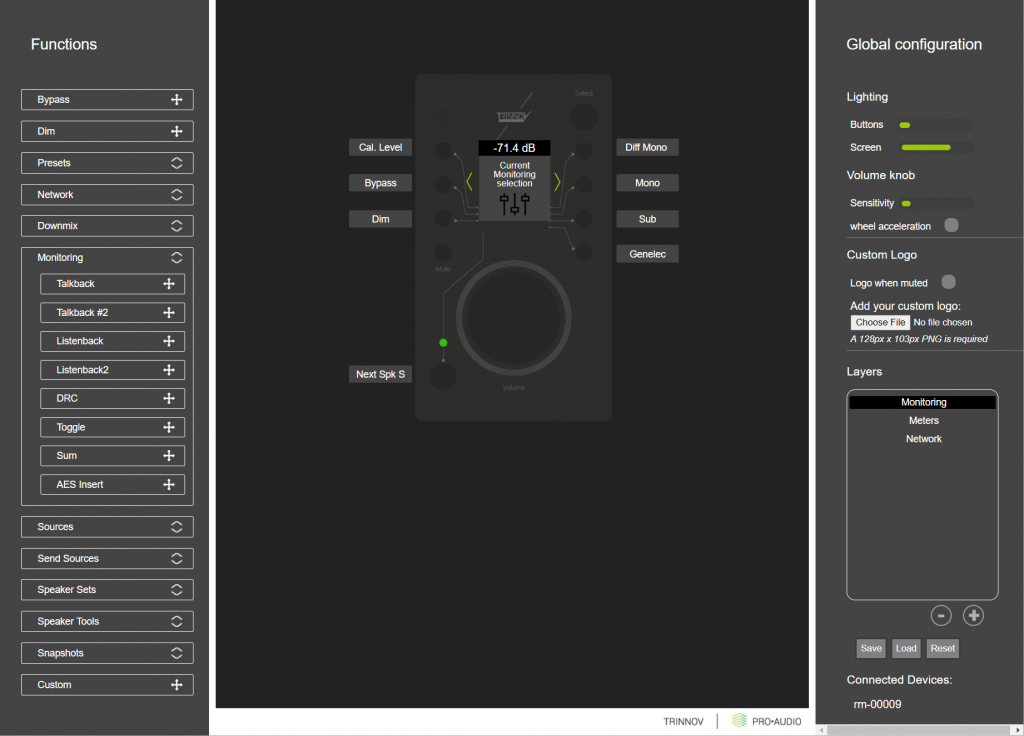1024x736 pixels.
Task: Add Talkback using its plus icon
Action: point(168,283)
